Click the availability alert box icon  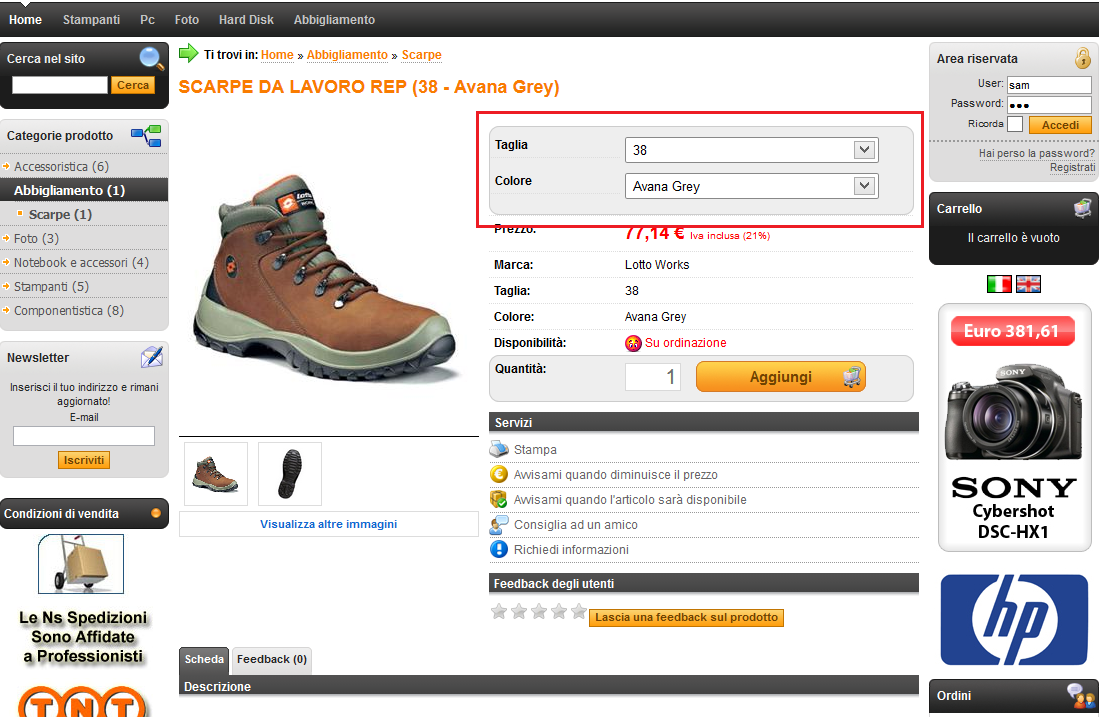[x=498, y=499]
